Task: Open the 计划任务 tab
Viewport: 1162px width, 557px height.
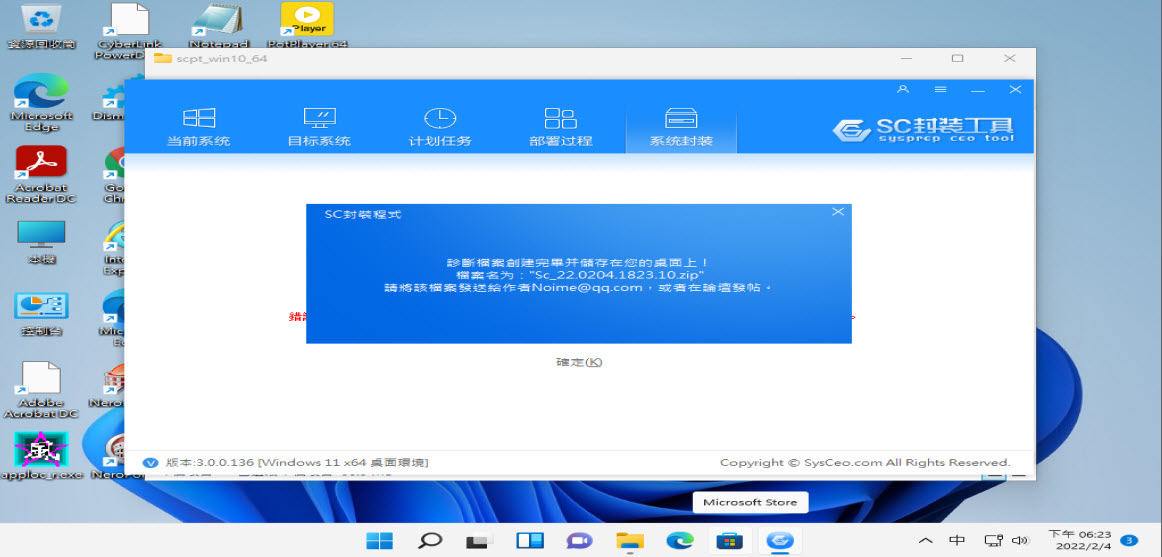Action: point(440,127)
